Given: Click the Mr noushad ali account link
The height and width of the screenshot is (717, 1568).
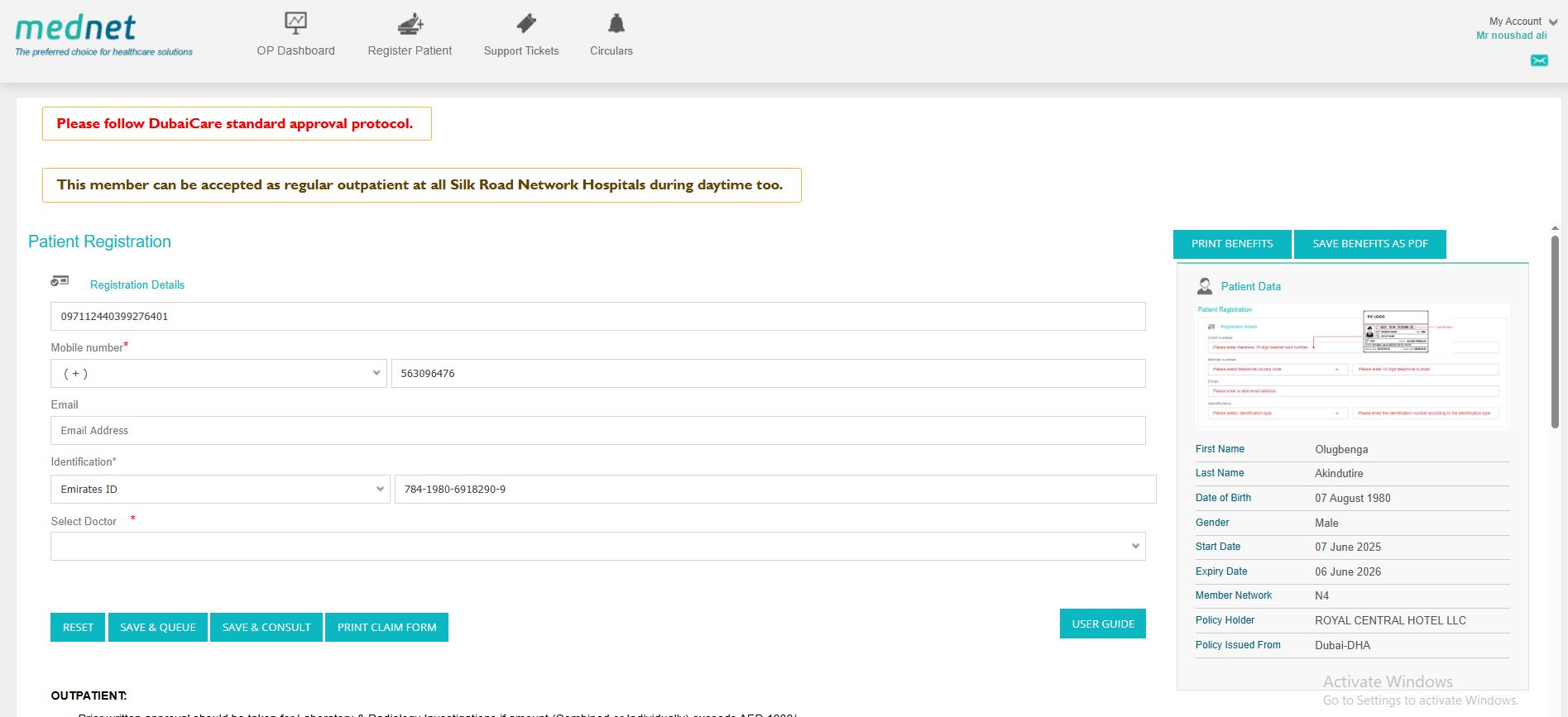Looking at the screenshot, I should pyautogui.click(x=1512, y=36).
